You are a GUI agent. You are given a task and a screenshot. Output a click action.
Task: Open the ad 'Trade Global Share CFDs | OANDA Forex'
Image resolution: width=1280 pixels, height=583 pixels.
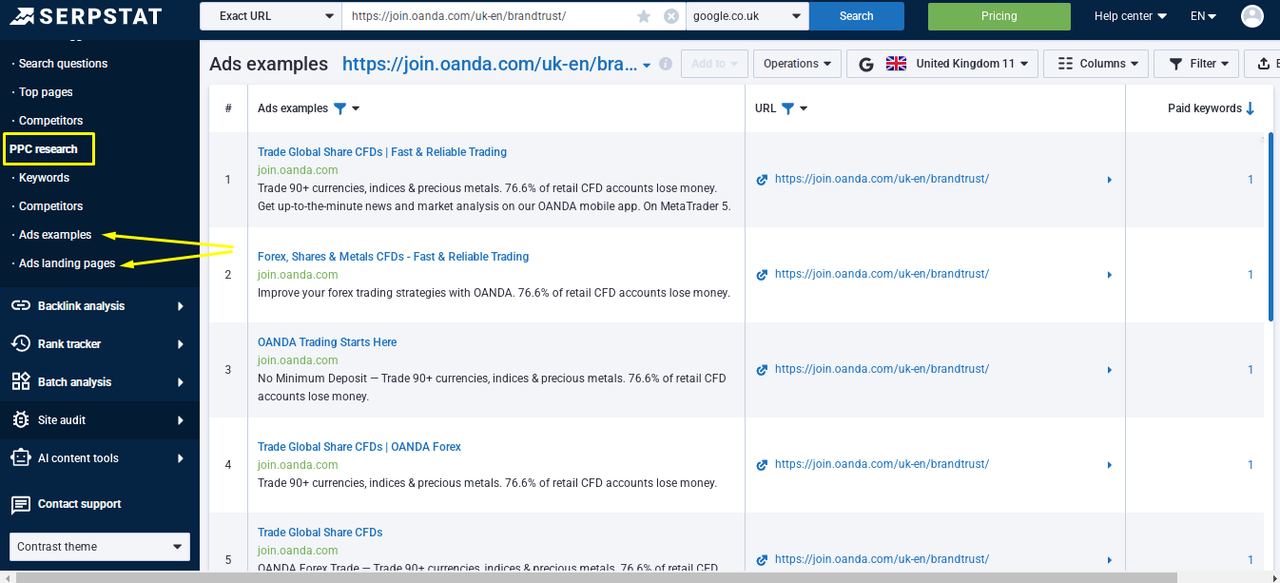click(x=359, y=447)
